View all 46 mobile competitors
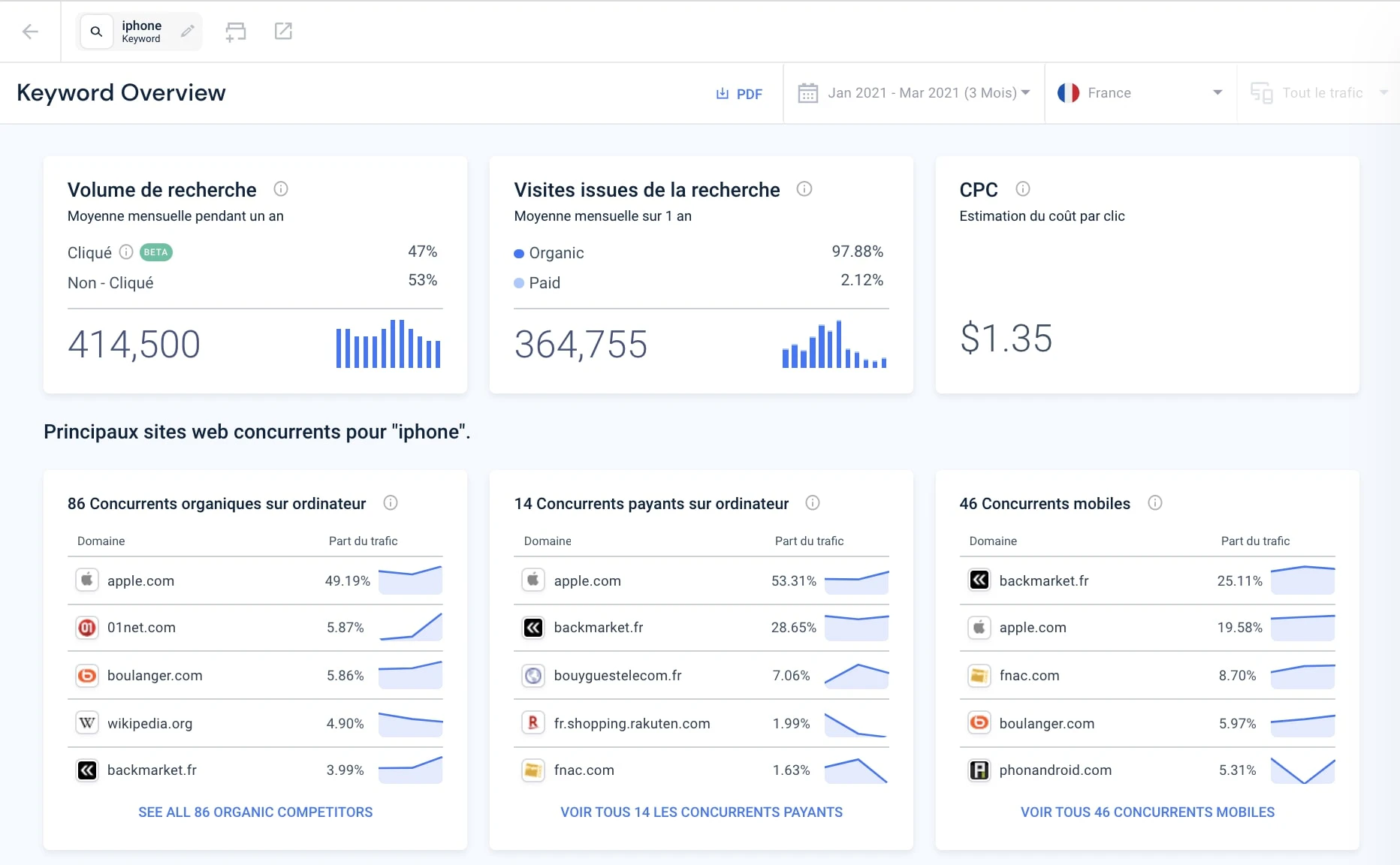 (1148, 812)
